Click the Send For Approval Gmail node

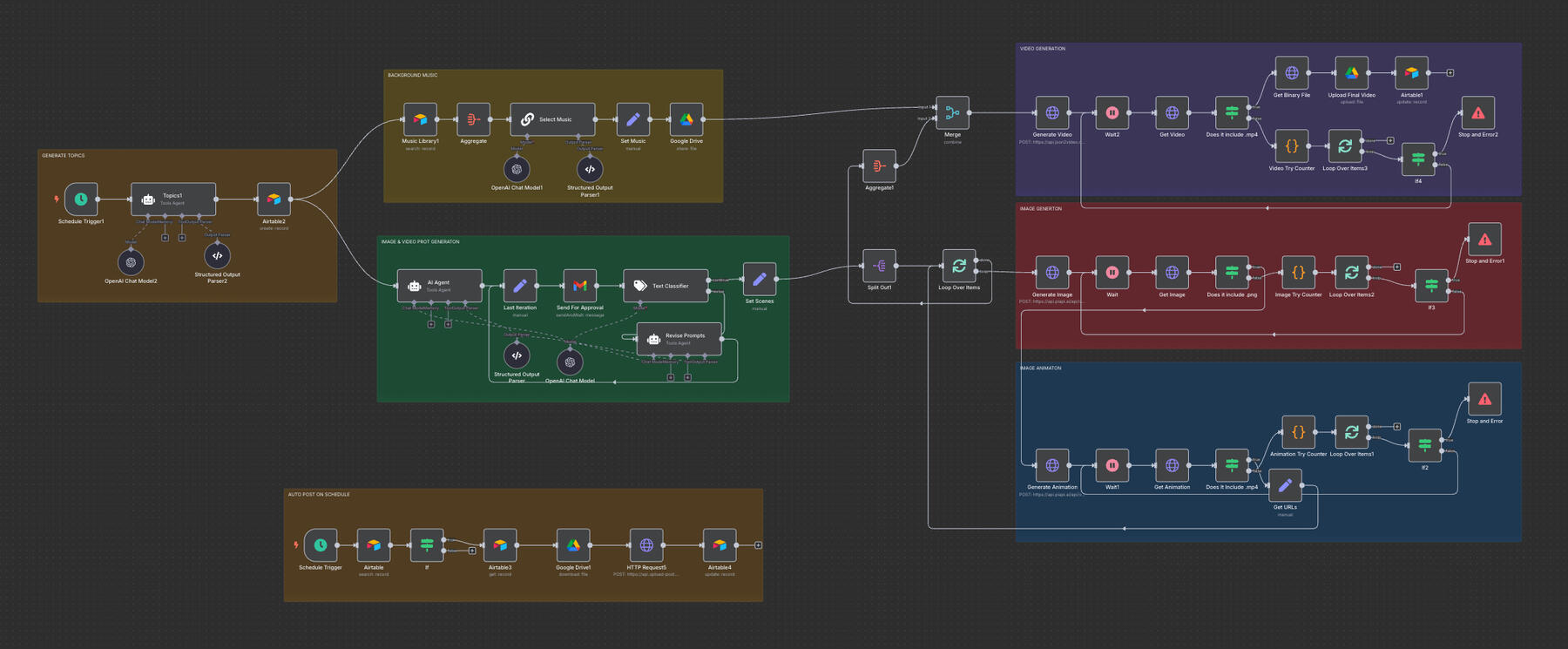[x=579, y=286]
